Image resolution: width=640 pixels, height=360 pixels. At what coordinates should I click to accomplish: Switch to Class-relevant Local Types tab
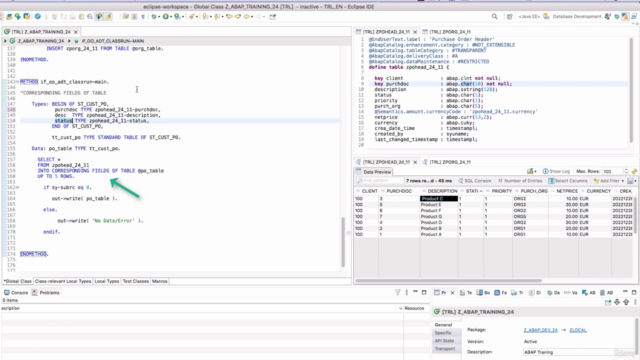tap(63, 281)
